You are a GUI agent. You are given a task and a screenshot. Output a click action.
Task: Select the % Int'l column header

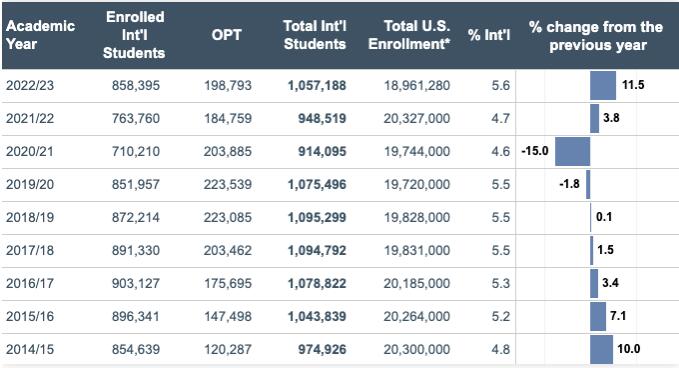(489, 35)
